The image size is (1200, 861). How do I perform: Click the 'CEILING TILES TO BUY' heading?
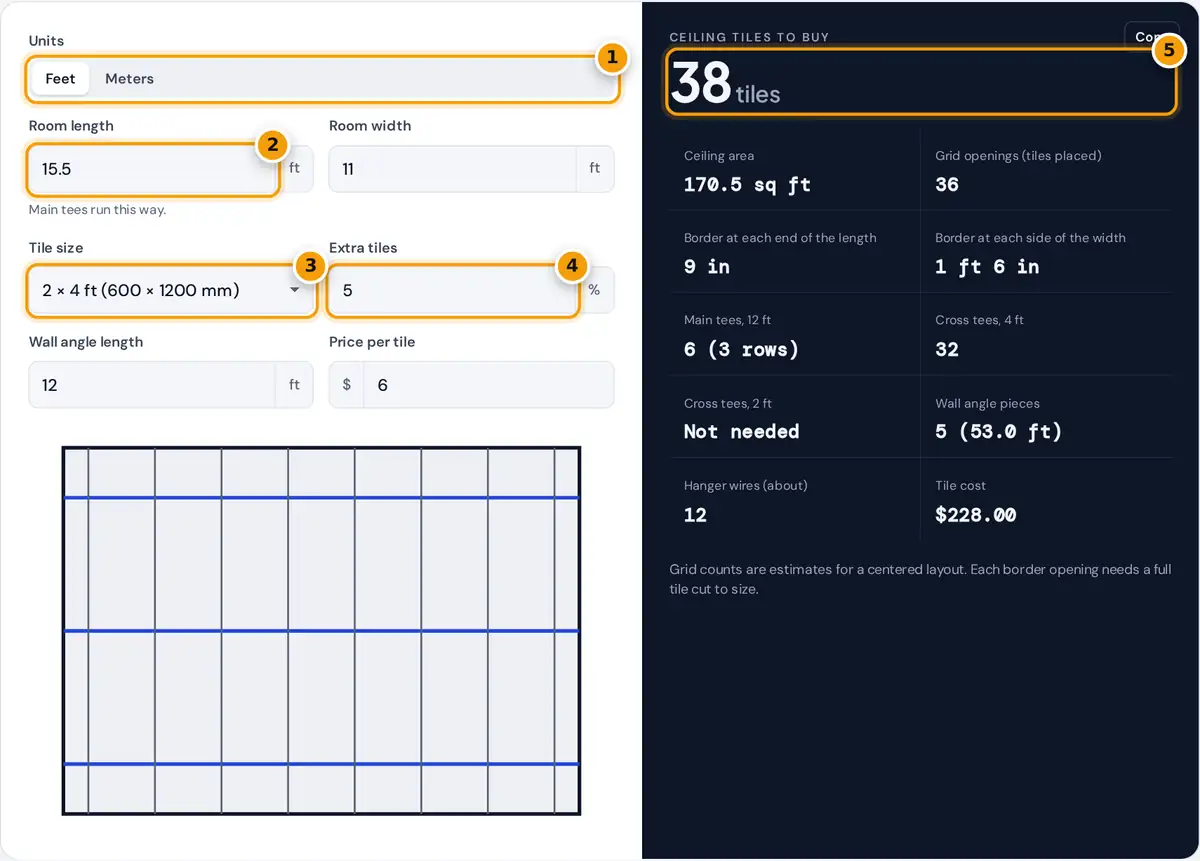[x=749, y=37]
